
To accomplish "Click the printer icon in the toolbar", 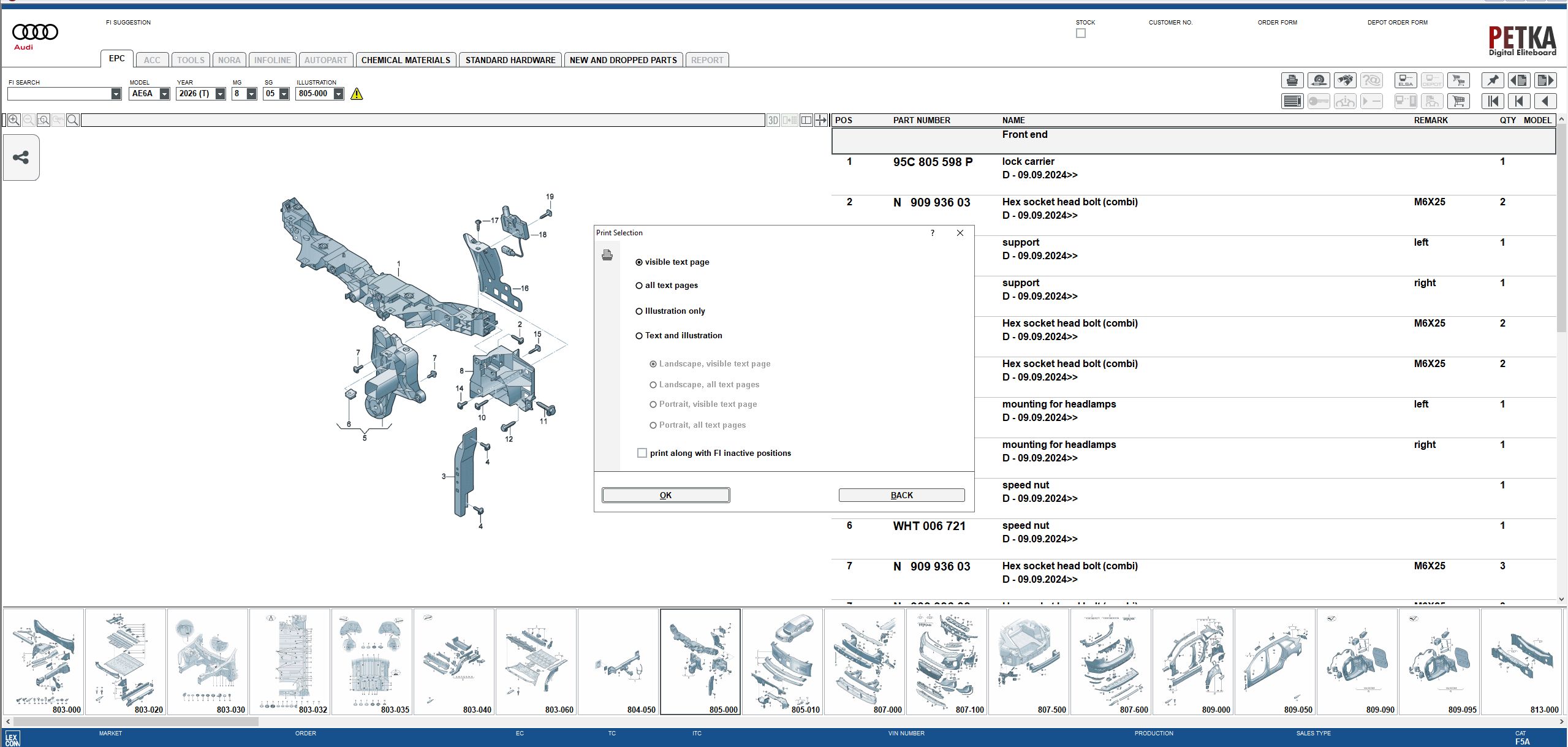I will (x=1292, y=80).
